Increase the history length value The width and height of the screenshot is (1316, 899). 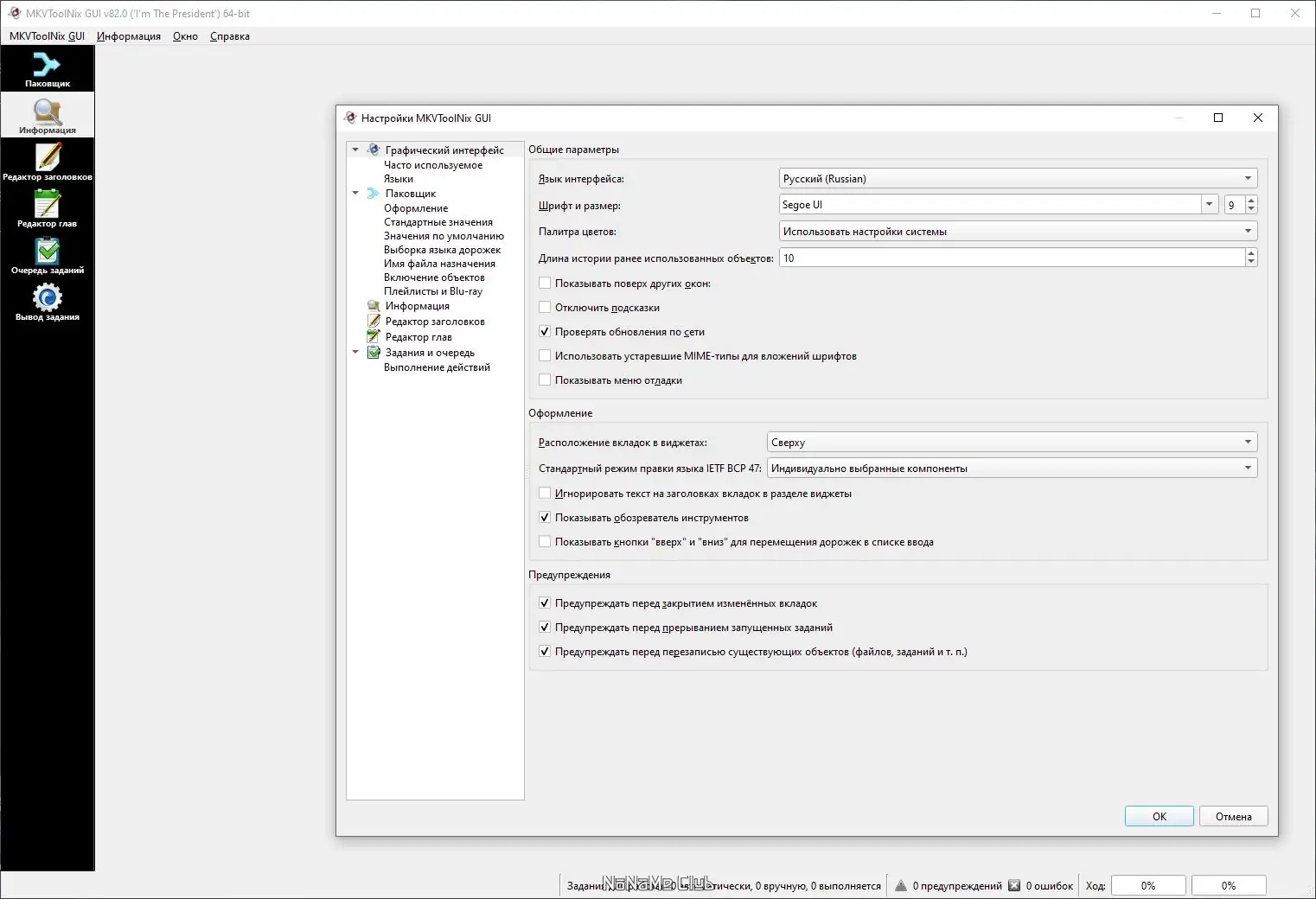point(1251,252)
